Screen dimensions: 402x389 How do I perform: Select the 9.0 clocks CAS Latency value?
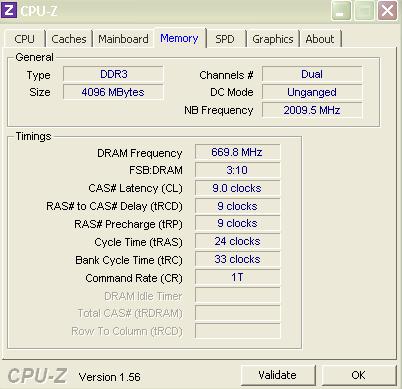[237, 188]
